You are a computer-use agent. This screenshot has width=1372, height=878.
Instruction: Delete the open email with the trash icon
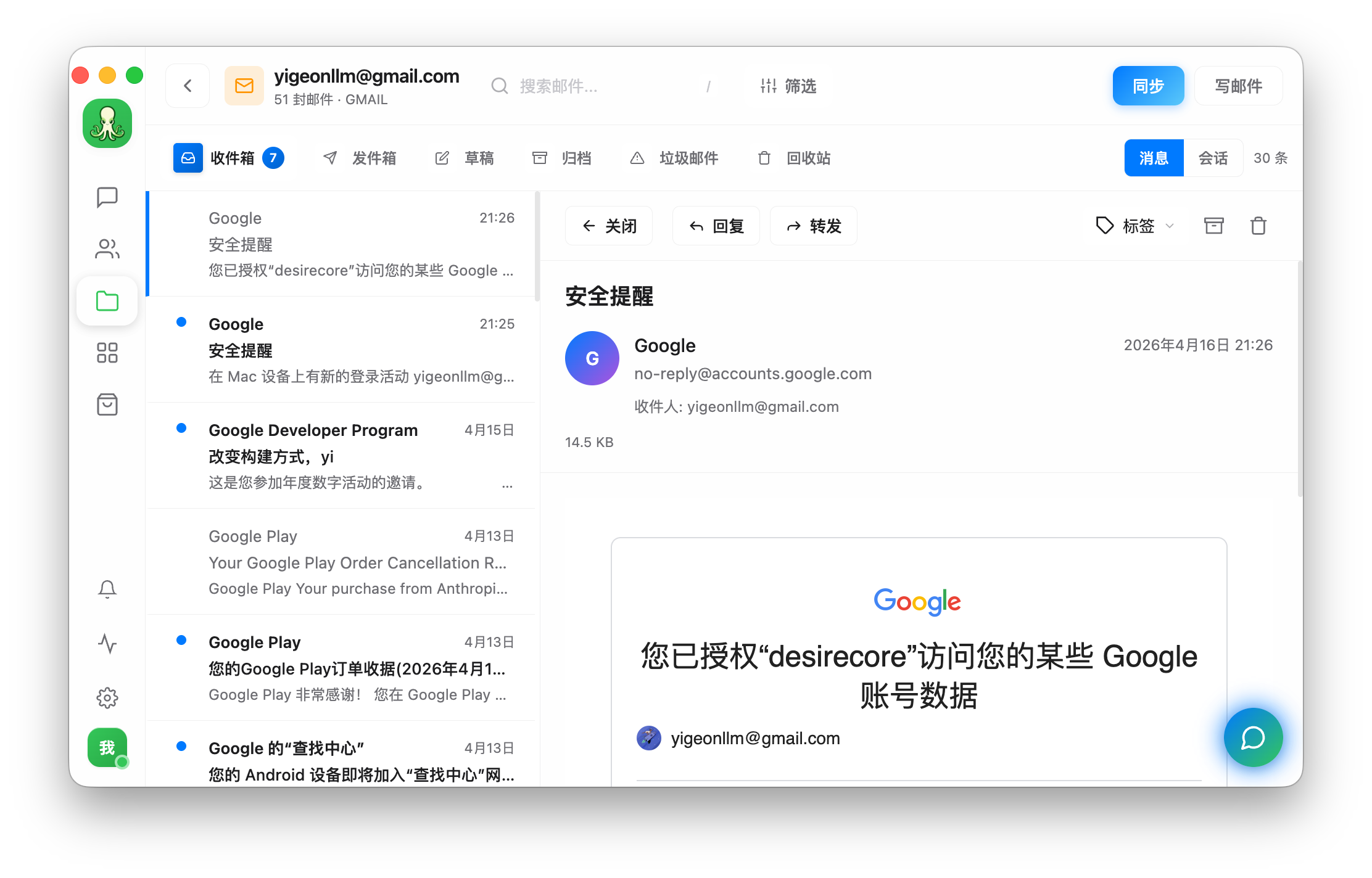point(1258,226)
